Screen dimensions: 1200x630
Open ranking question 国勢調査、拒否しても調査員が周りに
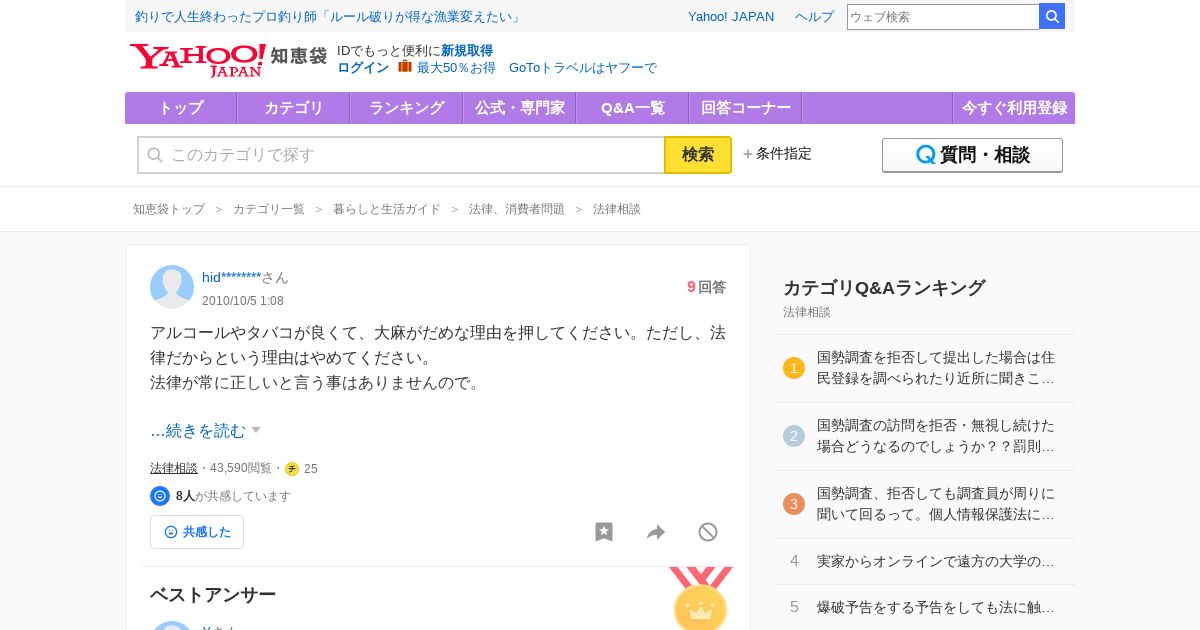936,504
